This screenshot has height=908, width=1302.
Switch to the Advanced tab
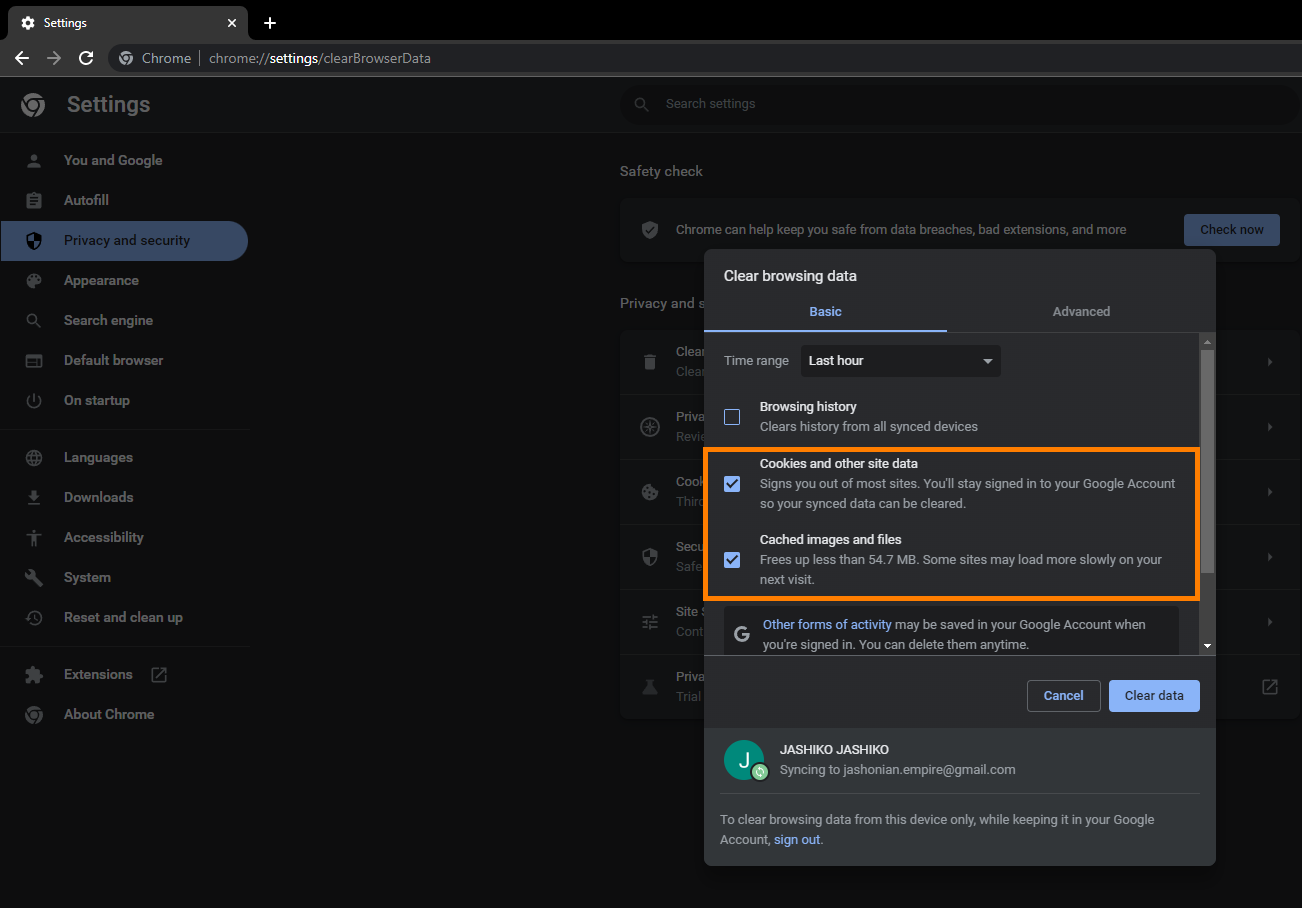pyautogui.click(x=1081, y=311)
